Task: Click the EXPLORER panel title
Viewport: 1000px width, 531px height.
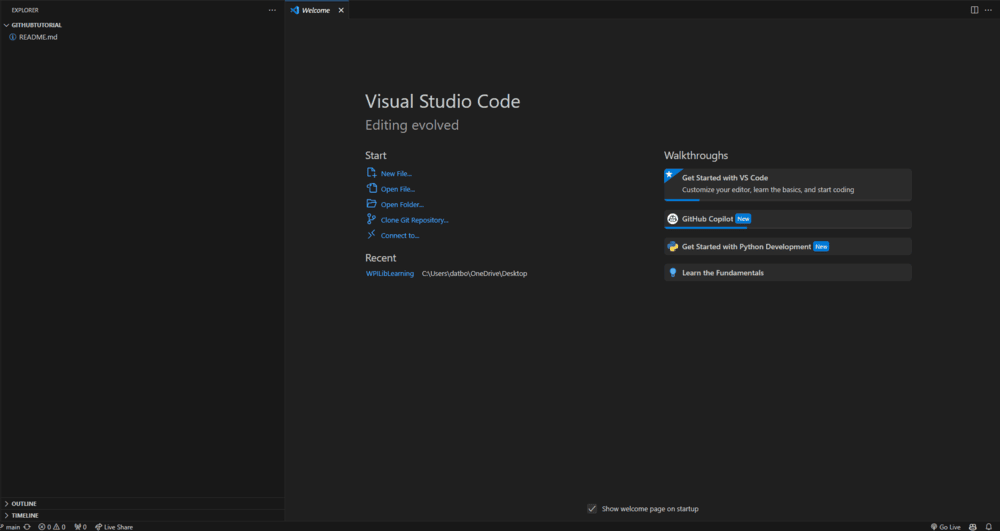Action: pyautogui.click(x=25, y=10)
